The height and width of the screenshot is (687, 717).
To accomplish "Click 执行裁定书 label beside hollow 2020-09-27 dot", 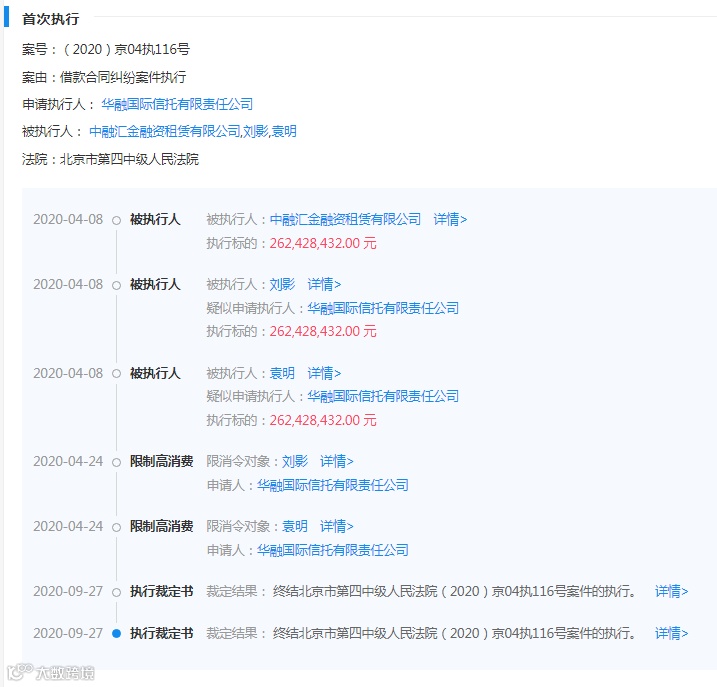I will 161,591.
